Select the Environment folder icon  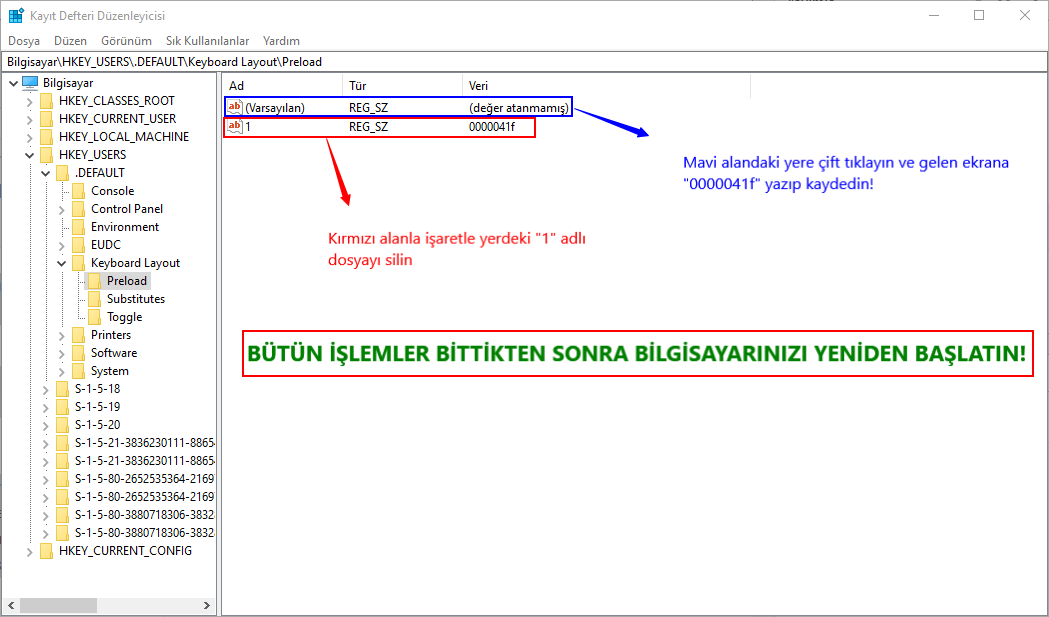(78, 227)
